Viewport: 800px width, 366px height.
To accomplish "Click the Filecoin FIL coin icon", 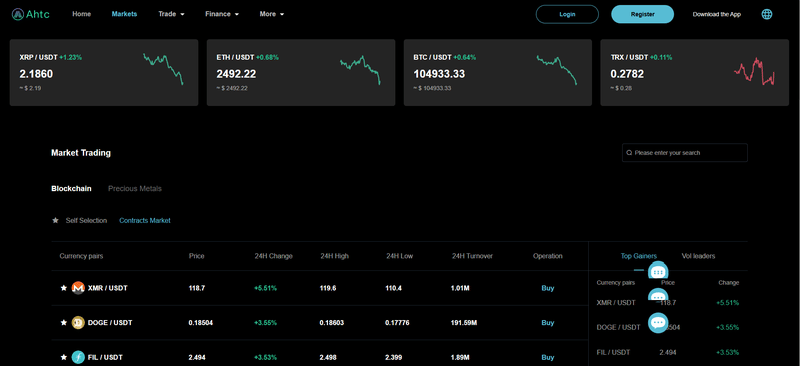I will pos(78,357).
